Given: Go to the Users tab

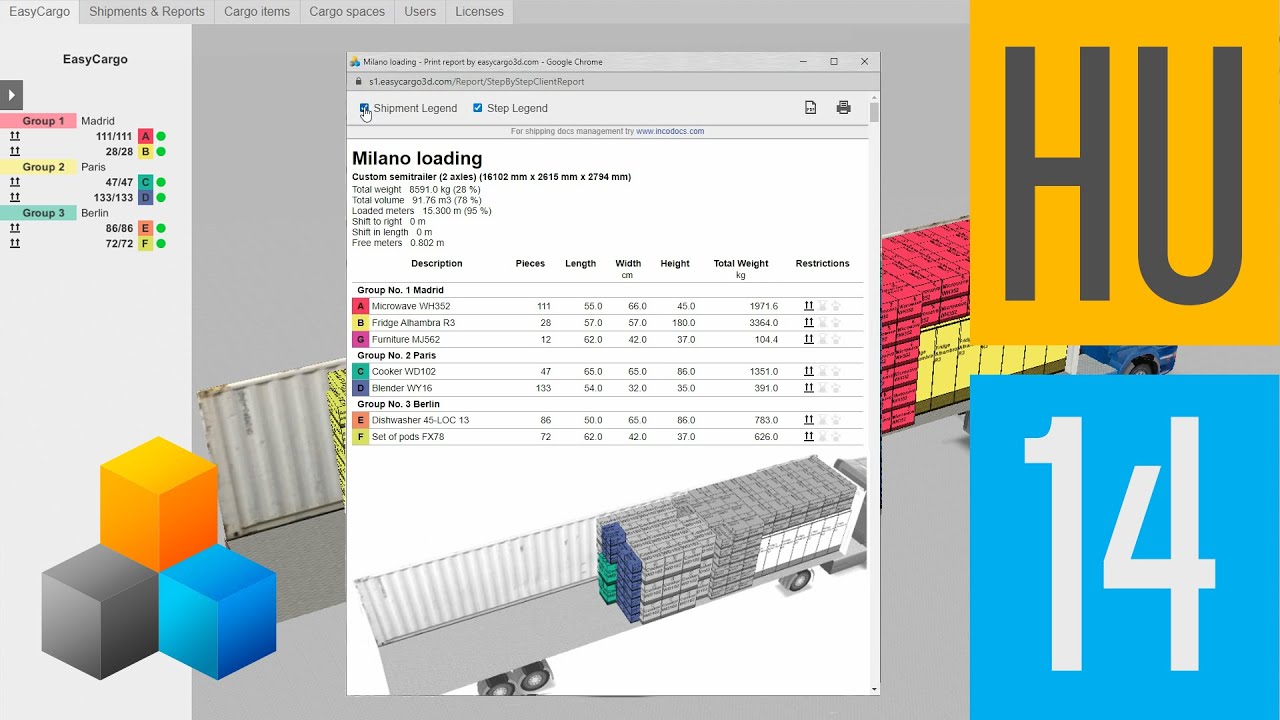Looking at the screenshot, I should [x=420, y=12].
